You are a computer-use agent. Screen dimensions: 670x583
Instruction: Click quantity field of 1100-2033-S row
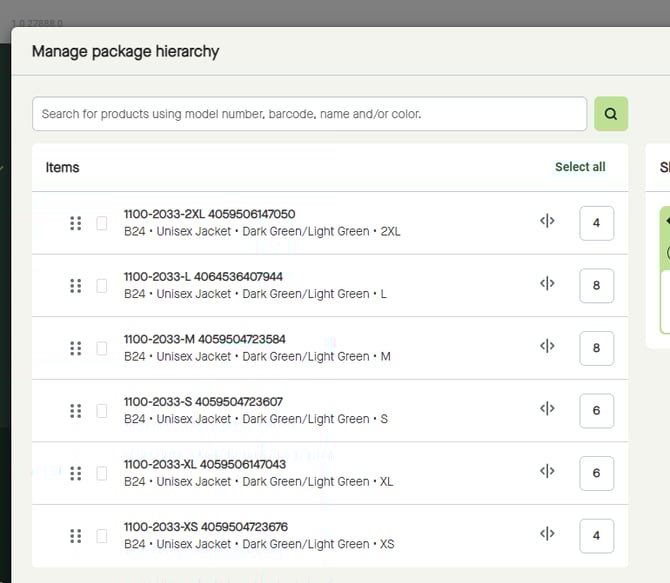[596, 411]
